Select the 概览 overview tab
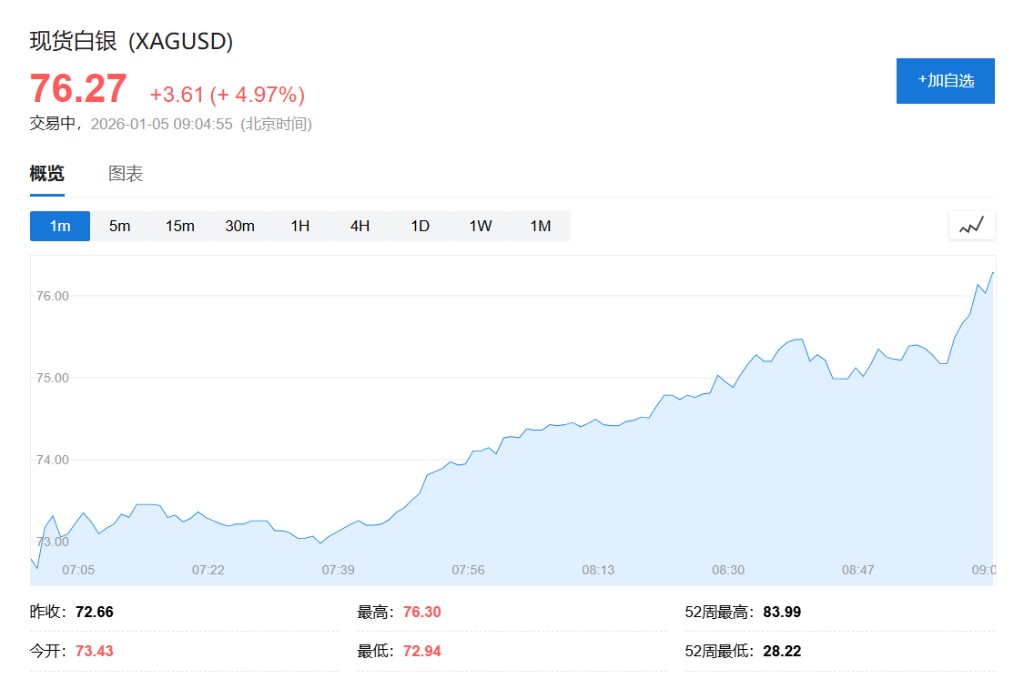Image resolution: width=1024 pixels, height=680 pixels. [x=47, y=174]
